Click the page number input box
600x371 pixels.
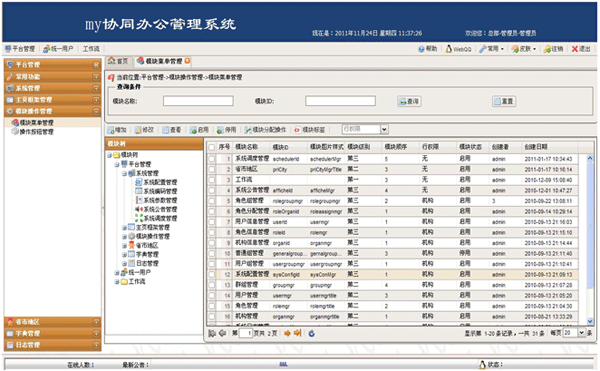pos(246,334)
